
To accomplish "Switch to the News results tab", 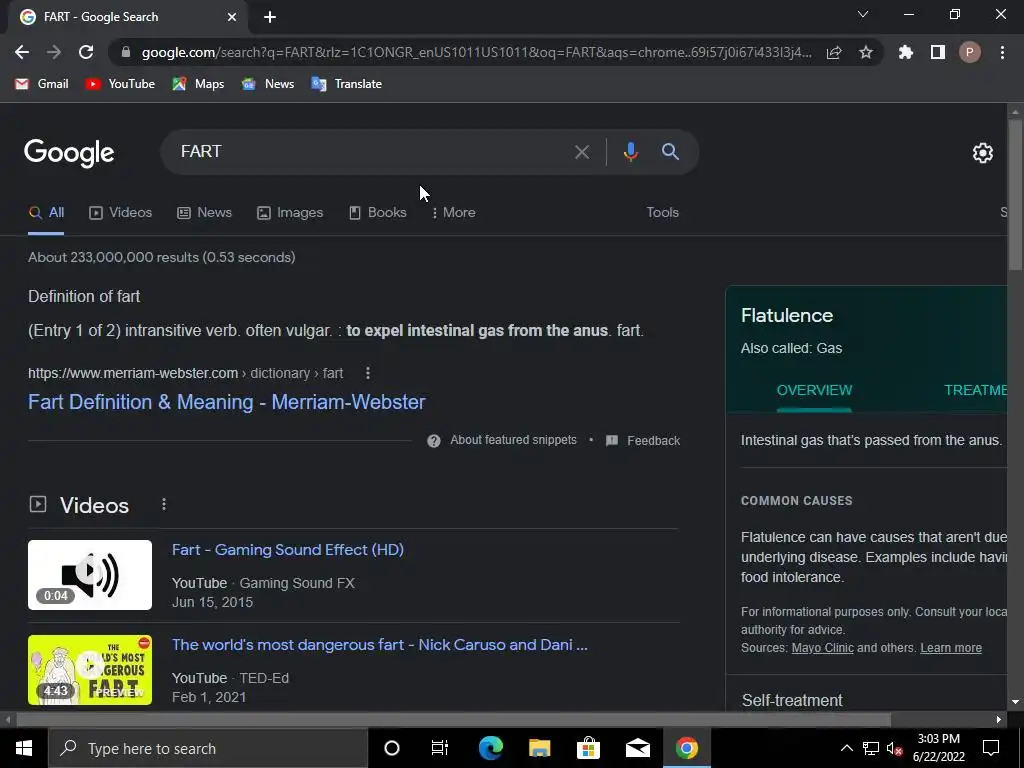I will [204, 213].
